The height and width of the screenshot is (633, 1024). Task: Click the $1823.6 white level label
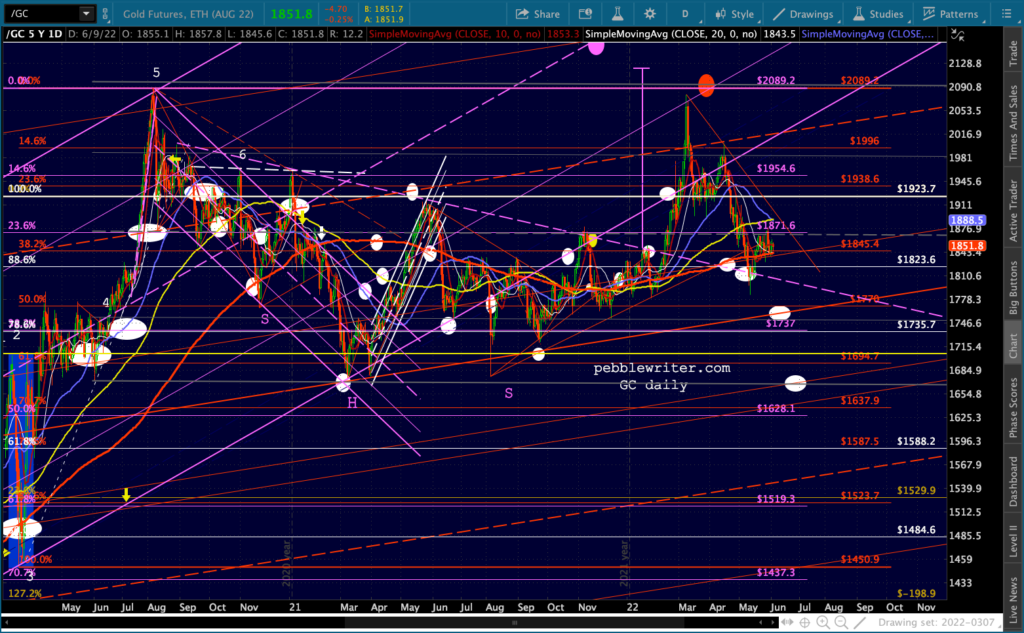pyautogui.click(x=916, y=259)
